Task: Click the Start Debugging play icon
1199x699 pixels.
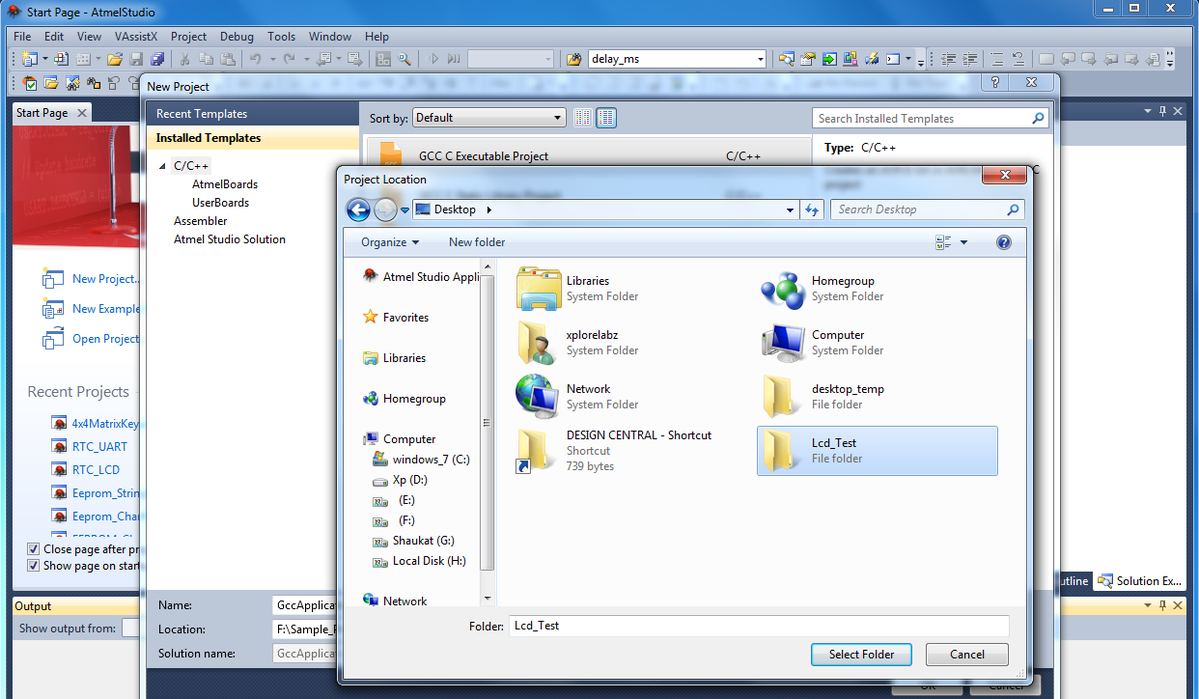Action: [x=434, y=59]
